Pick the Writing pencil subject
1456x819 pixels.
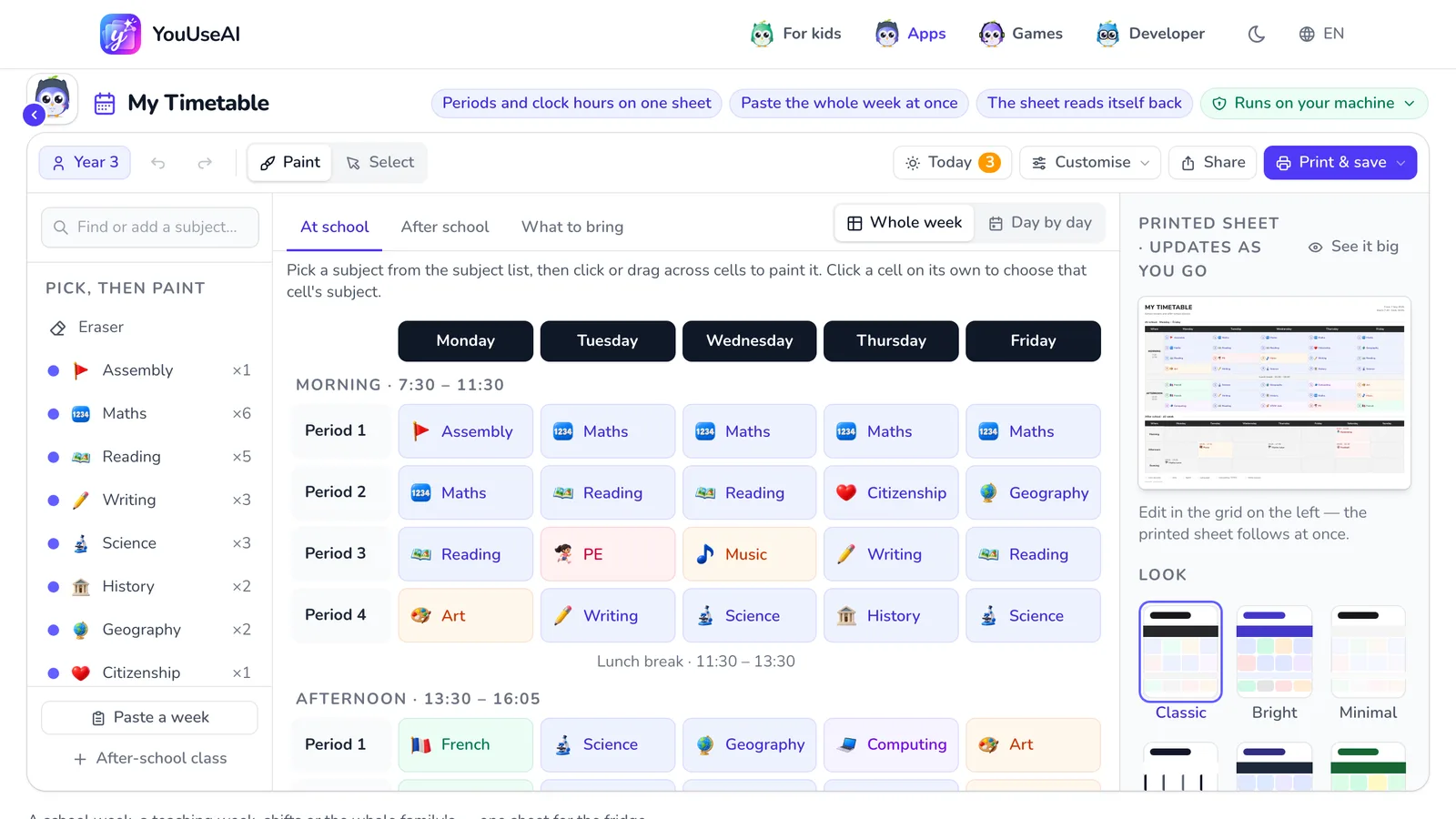pos(150,500)
